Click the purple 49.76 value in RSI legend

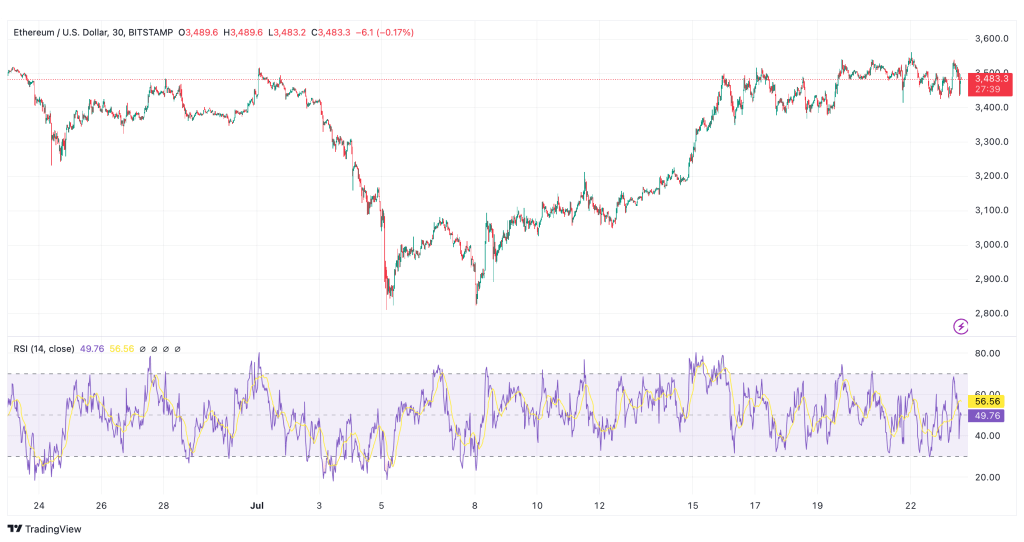(x=92, y=349)
